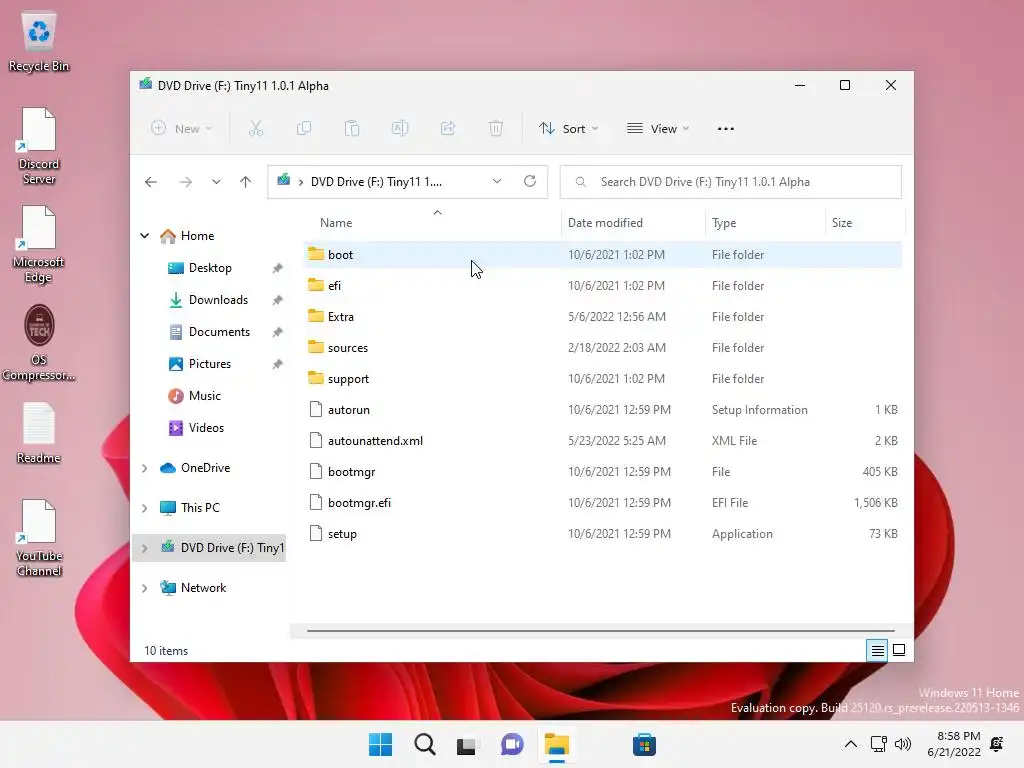Select the sources folder
This screenshot has height=768, width=1024.
603,347
